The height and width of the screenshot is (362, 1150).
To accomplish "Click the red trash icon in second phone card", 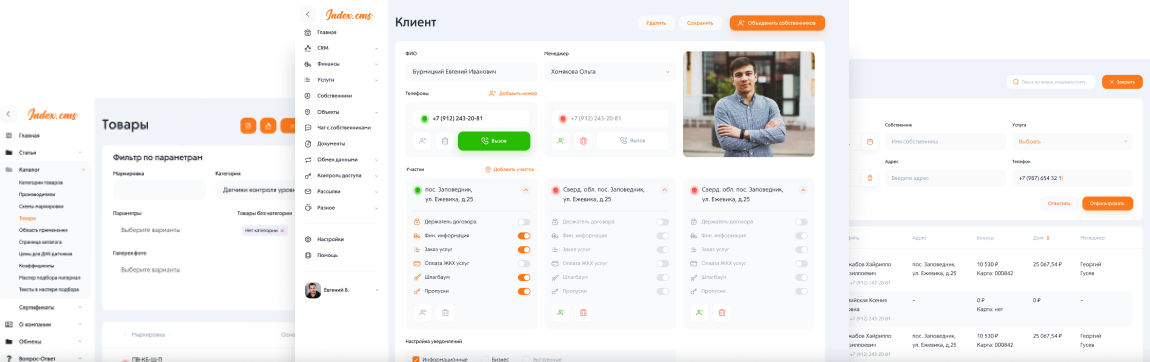I will (x=583, y=141).
